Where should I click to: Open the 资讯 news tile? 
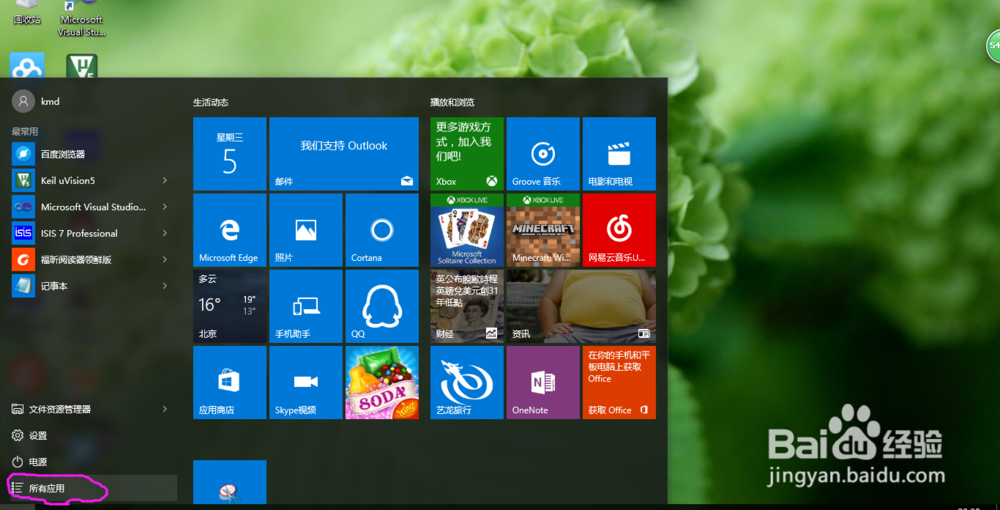pos(581,307)
